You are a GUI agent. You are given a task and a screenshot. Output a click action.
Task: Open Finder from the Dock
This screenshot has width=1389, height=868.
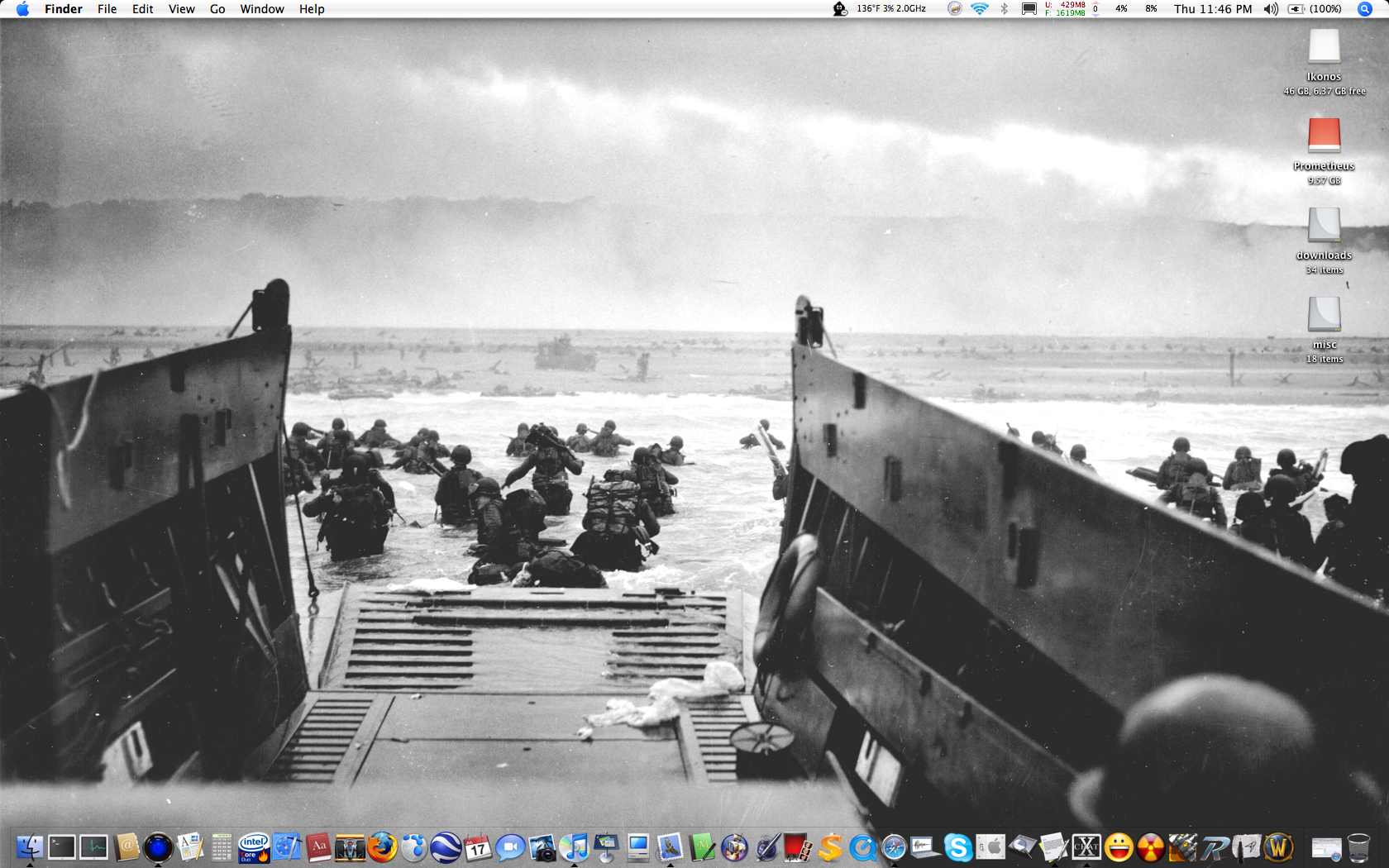tap(30, 847)
